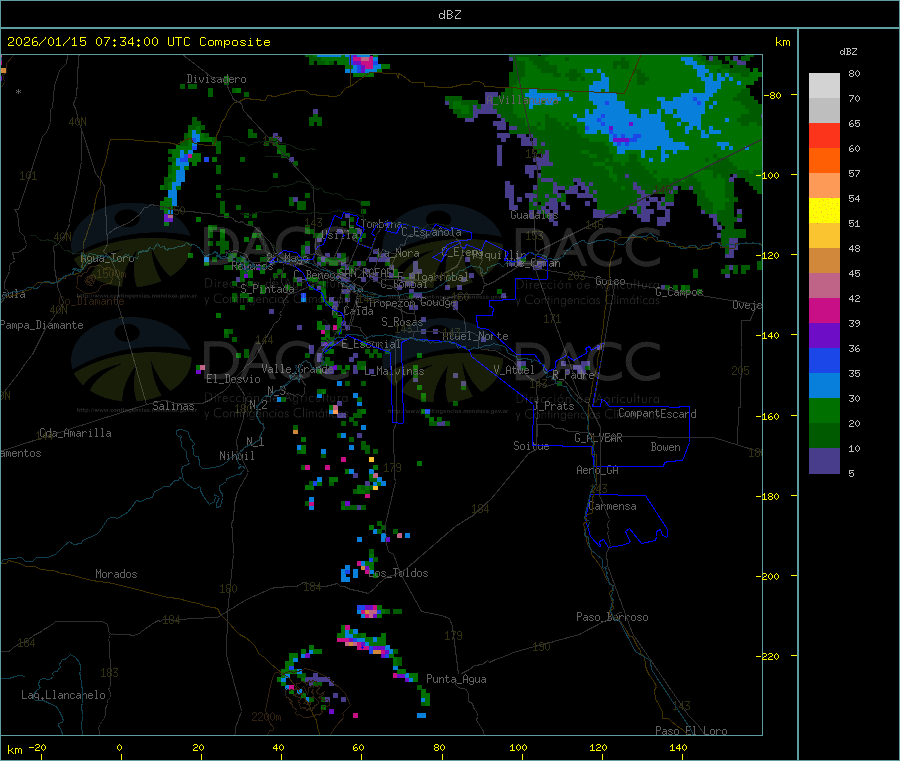This screenshot has width=900, height=761.
Task: Click the Los_Toldos map label
Action: click(x=398, y=573)
